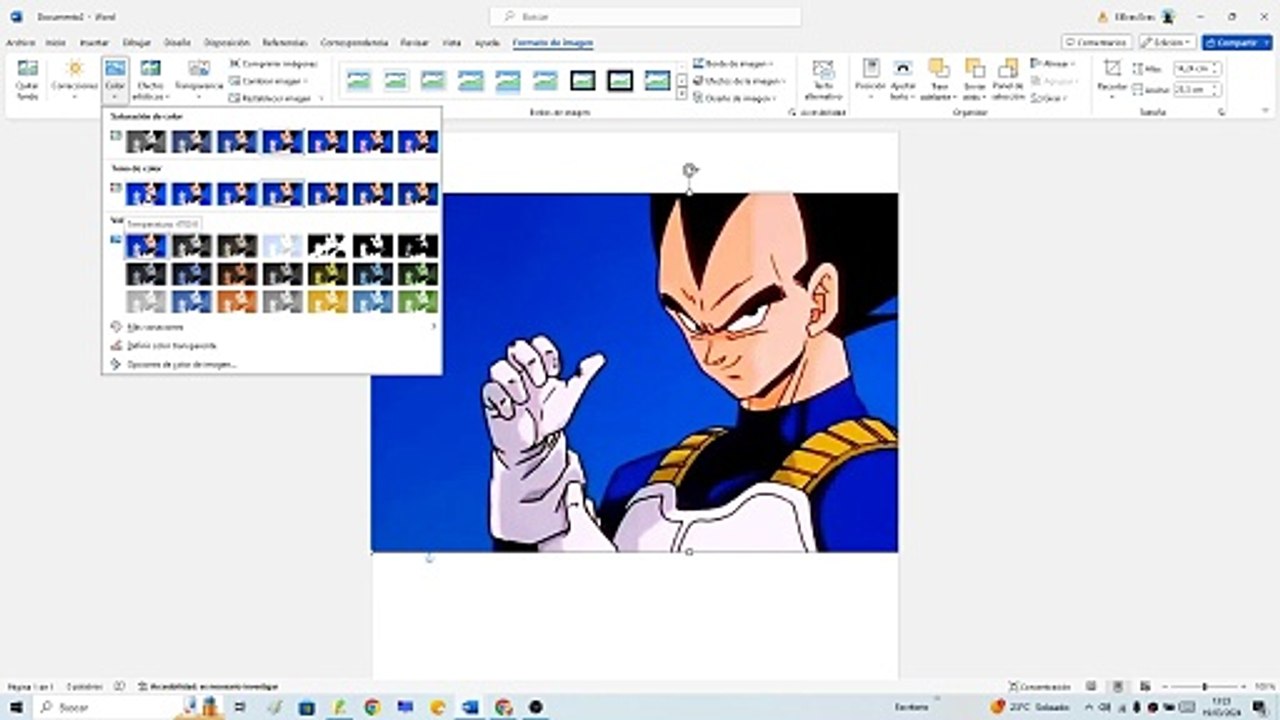
Task: Pick the thick black frame picture style
Action: click(619, 81)
